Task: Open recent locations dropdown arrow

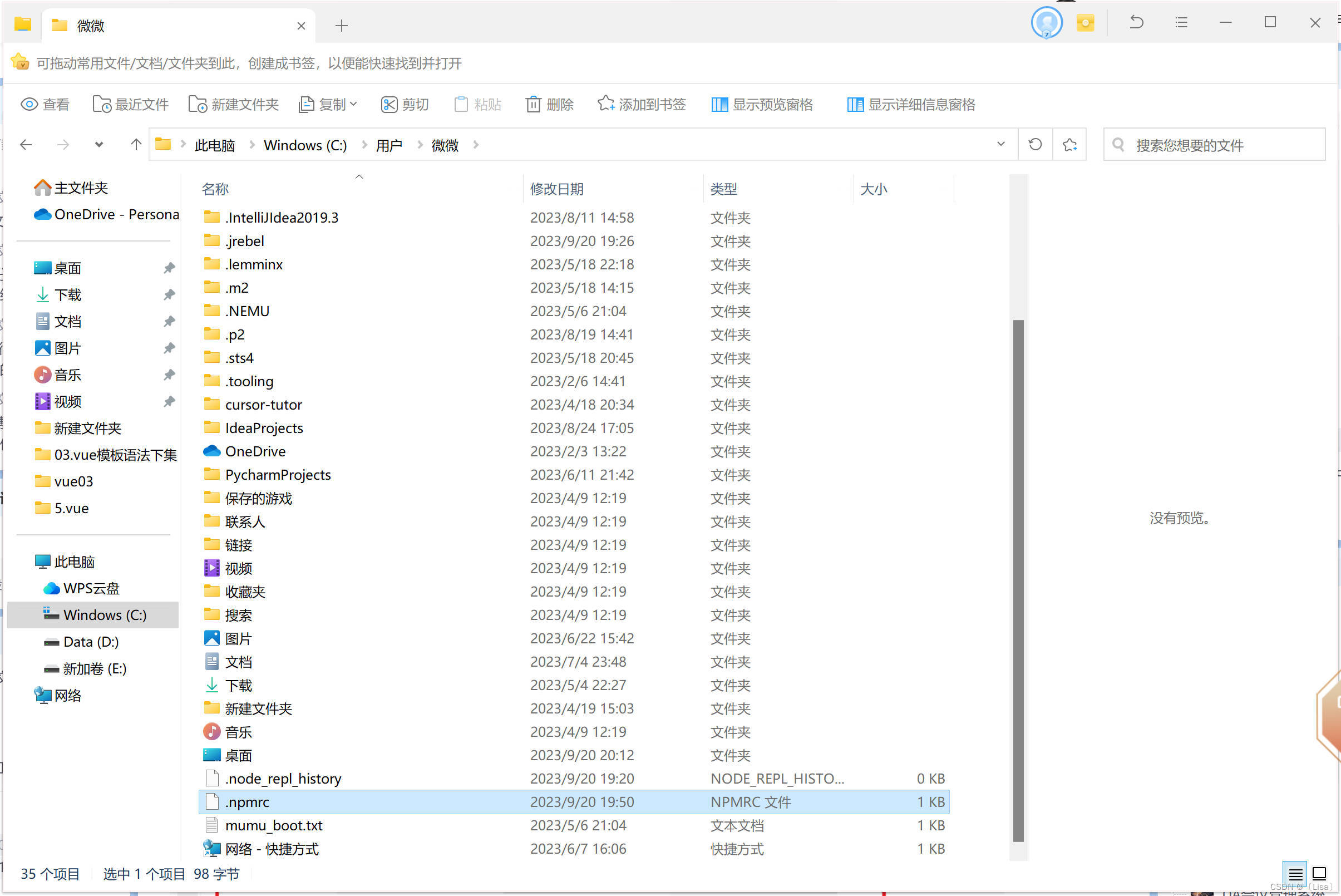Action: coord(99,145)
